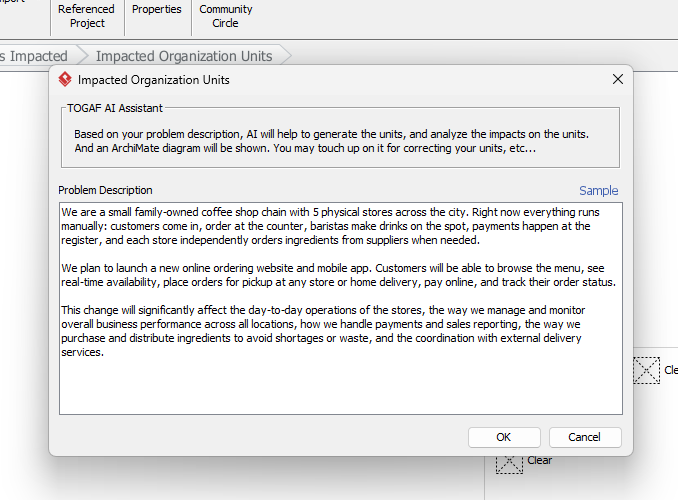Close the Impacted Organization Units dialog

point(617,80)
